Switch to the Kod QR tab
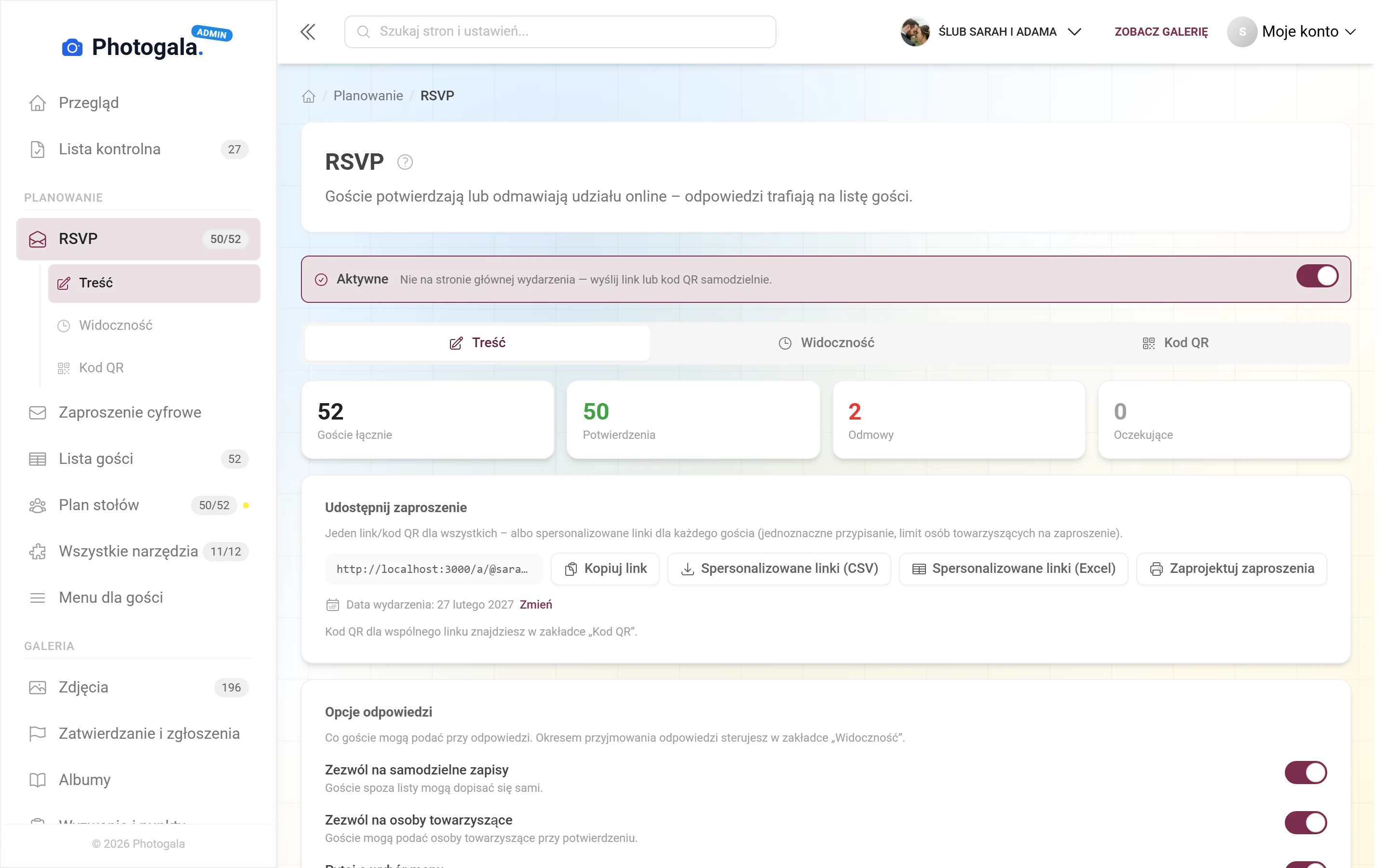The image size is (1389, 868). [1175, 343]
